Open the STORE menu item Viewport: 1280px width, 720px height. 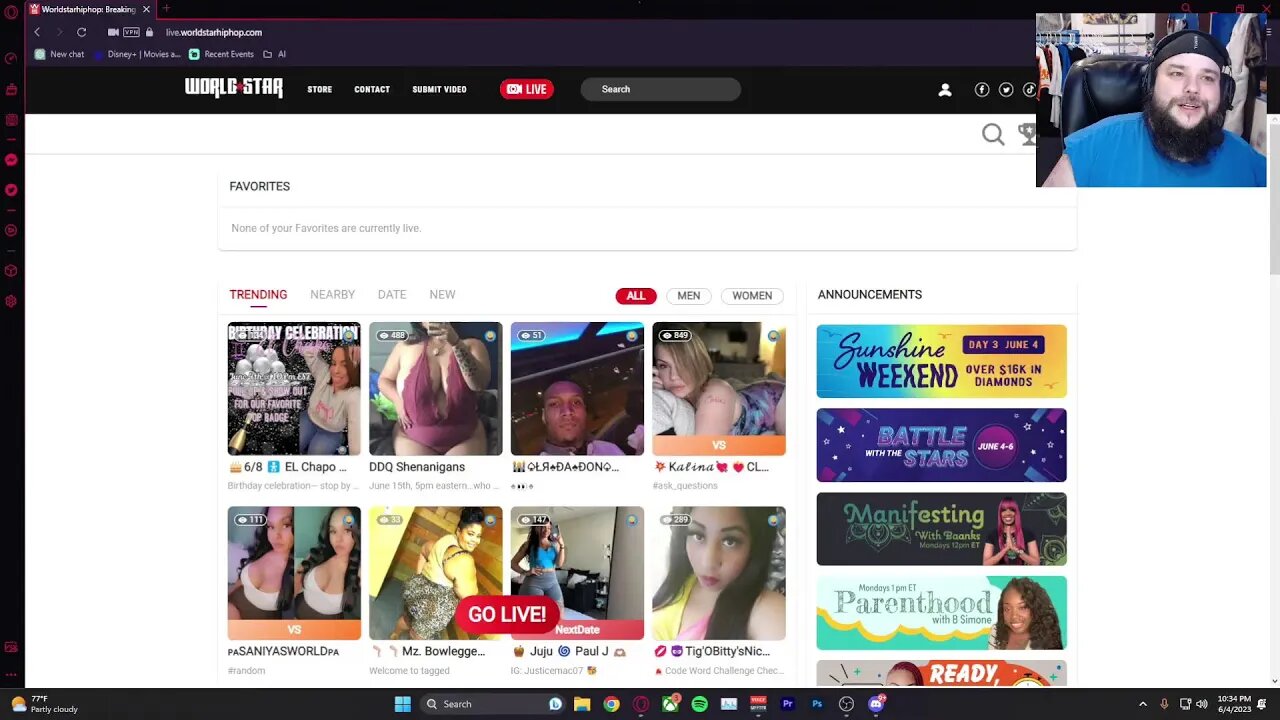coord(320,89)
